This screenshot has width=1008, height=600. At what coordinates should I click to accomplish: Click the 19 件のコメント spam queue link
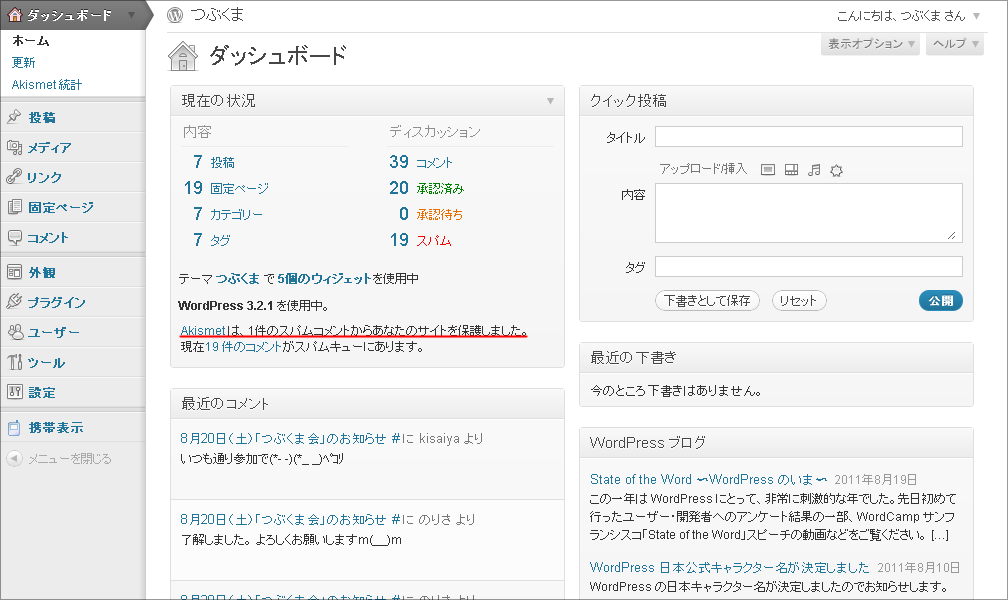244,347
